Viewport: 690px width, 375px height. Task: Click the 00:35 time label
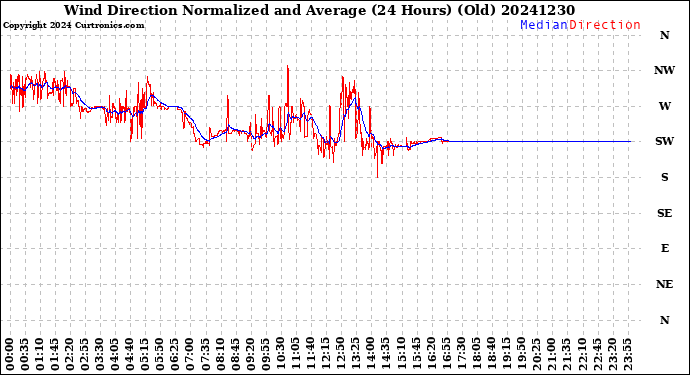25,354
